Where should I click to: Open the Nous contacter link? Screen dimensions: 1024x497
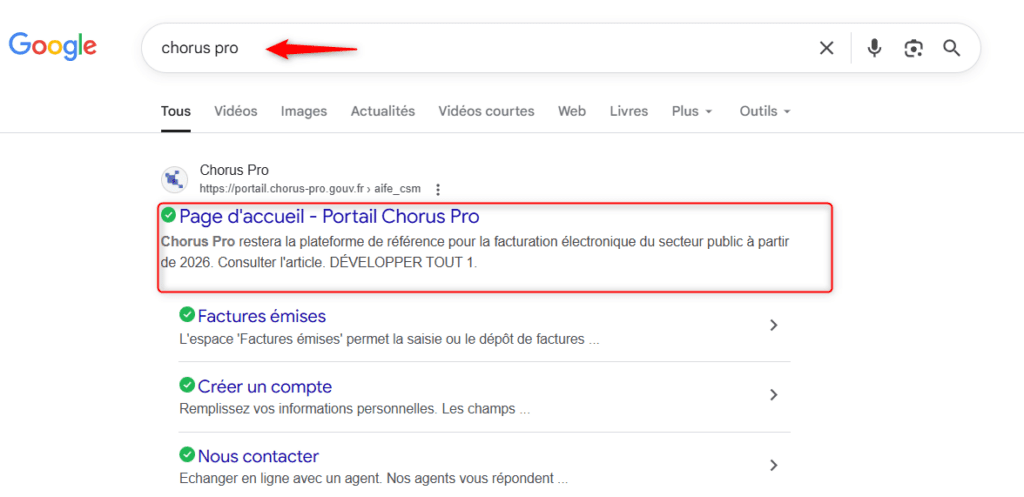tap(258, 456)
